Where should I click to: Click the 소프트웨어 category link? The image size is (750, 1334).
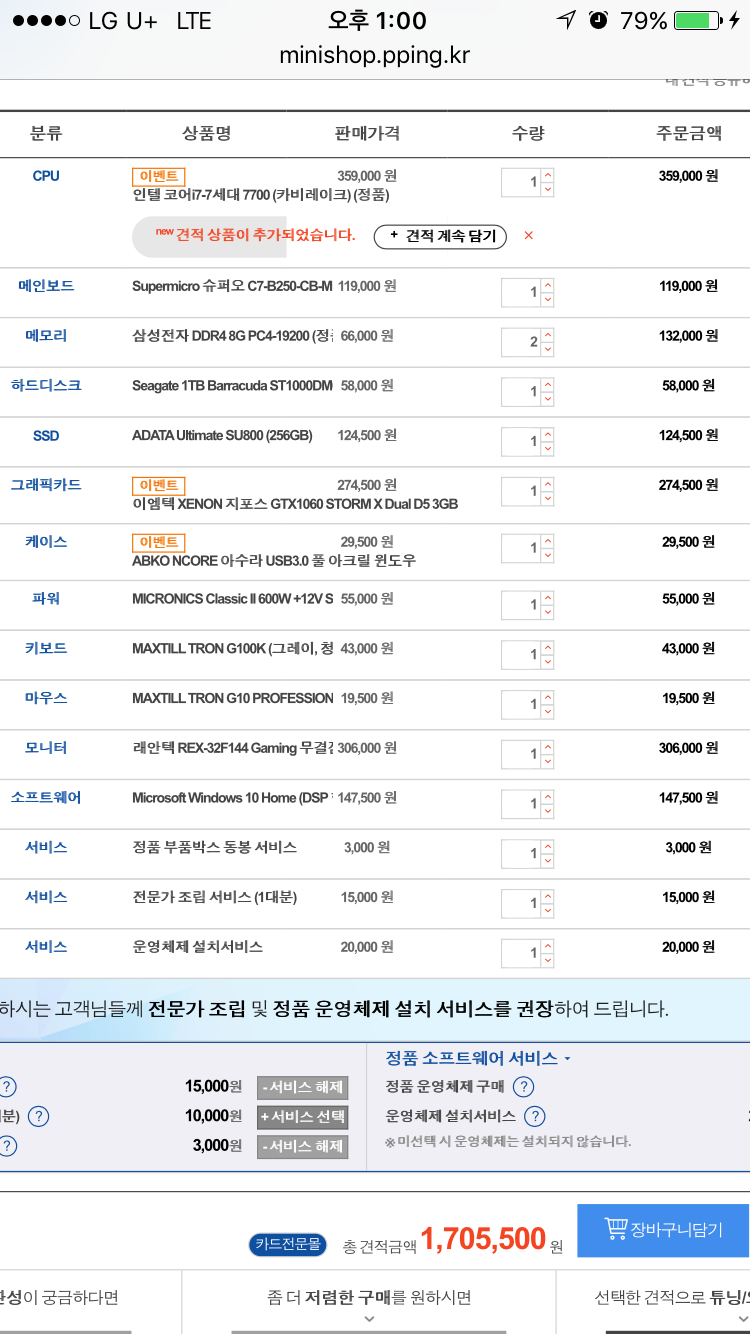click(46, 798)
